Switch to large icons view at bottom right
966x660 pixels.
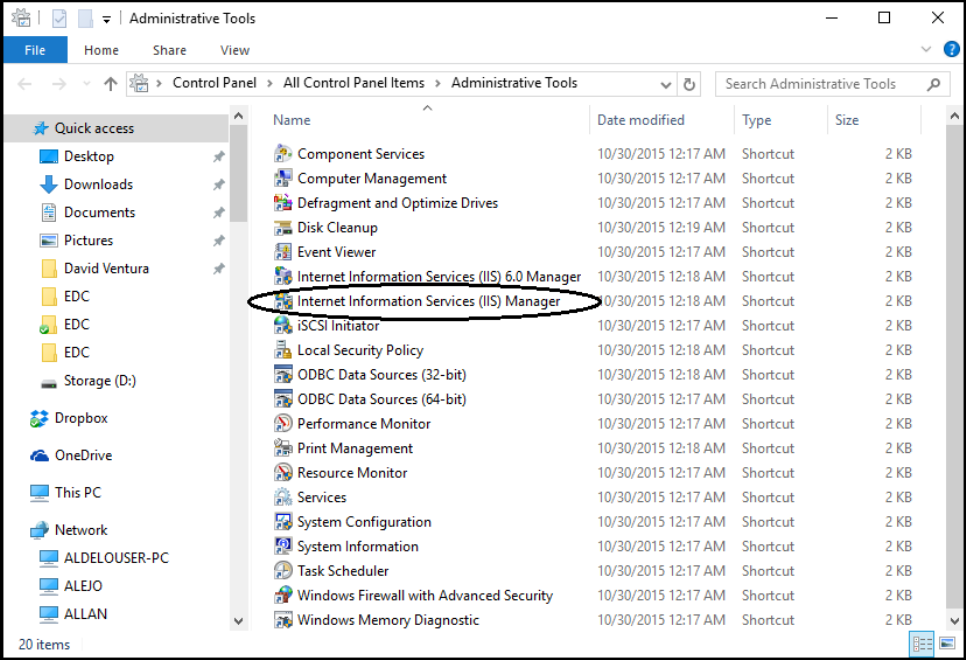[947, 644]
